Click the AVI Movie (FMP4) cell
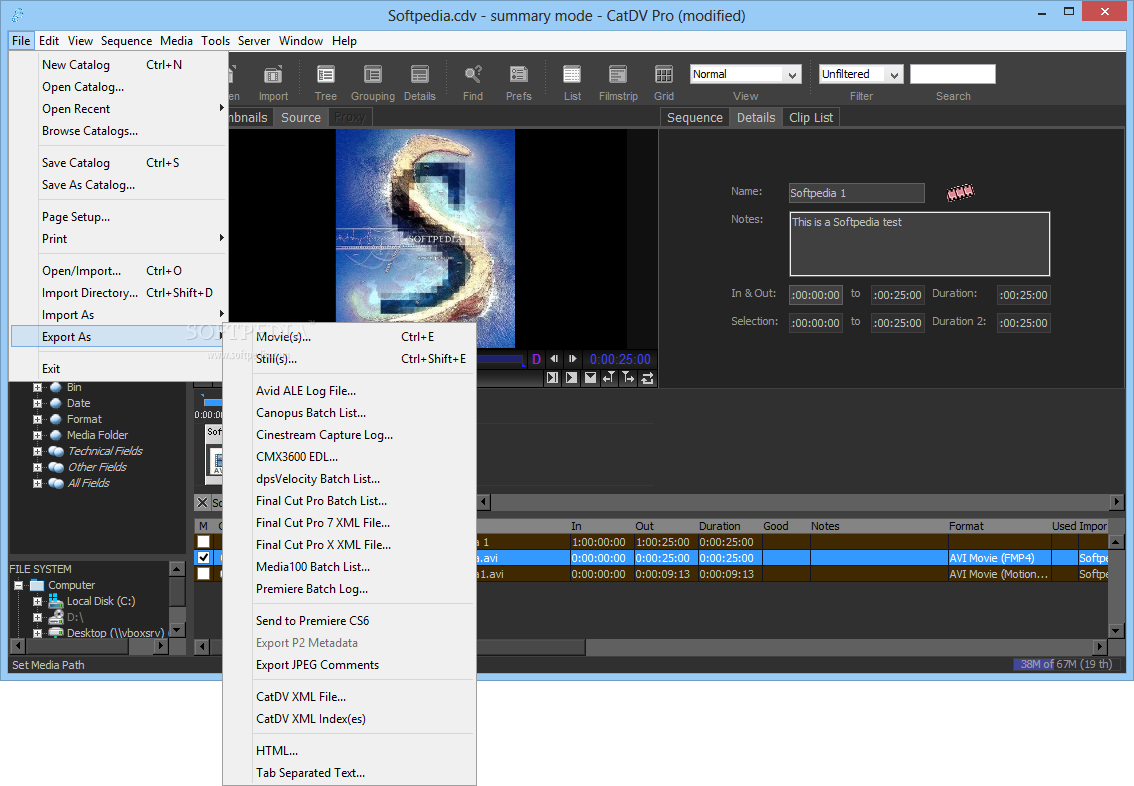Screen dimensions: 1134x786 pyautogui.click(x=999, y=558)
